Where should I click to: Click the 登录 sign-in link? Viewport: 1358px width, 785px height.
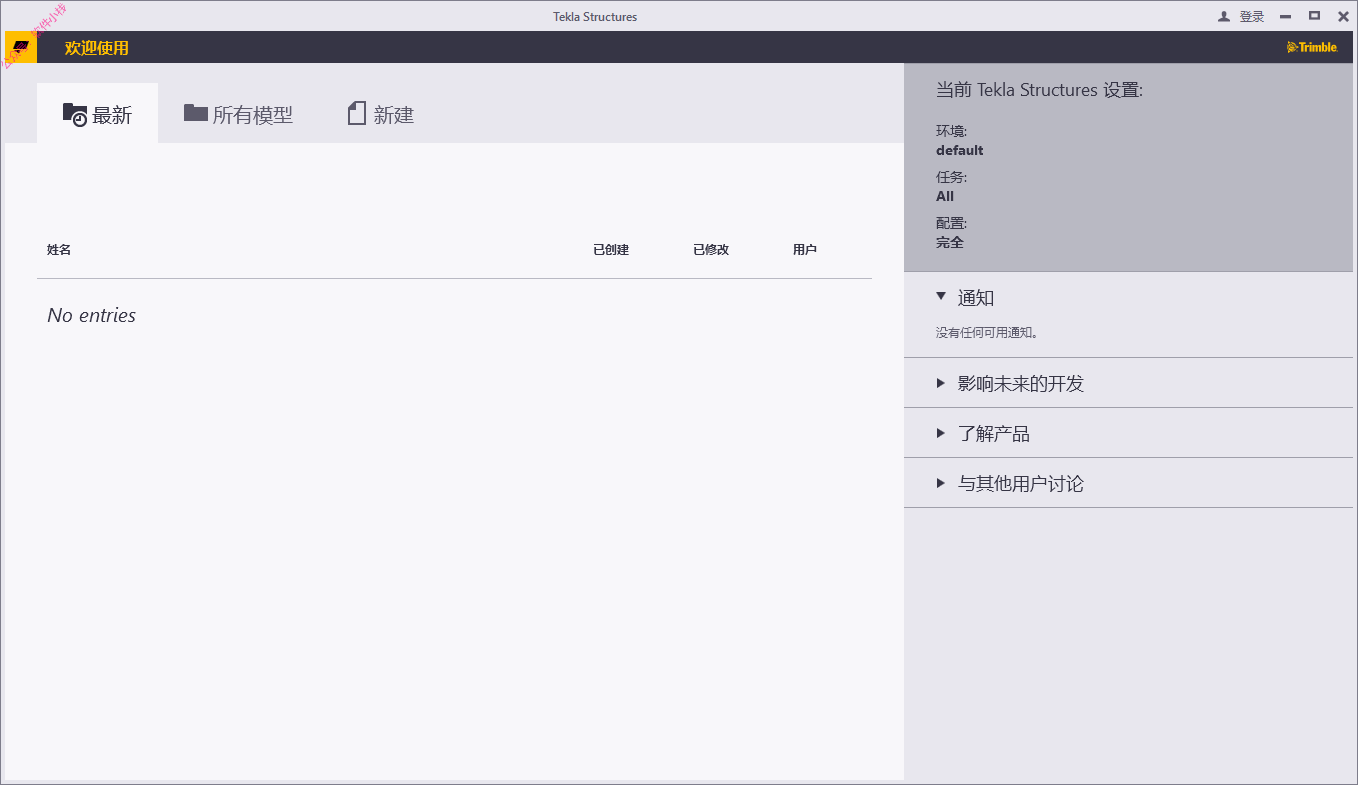point(1252,16)
